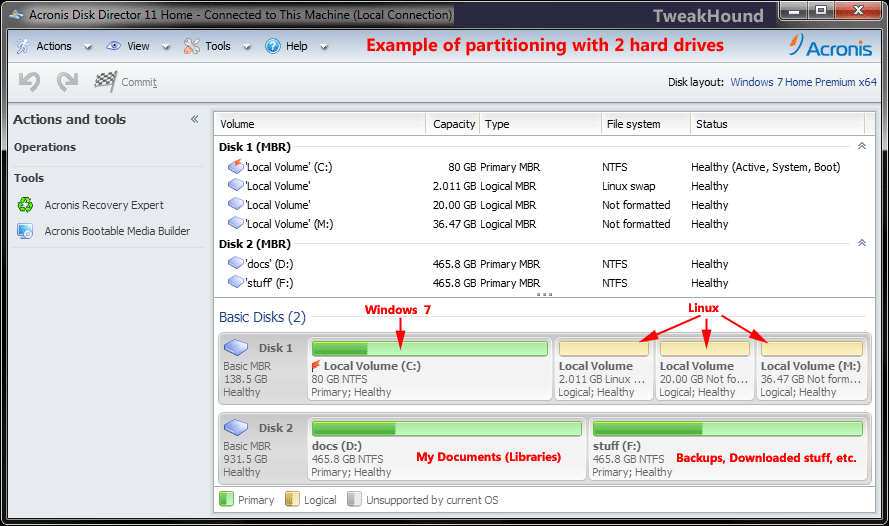Viewport: 889px width, 526px height.
Task: Collapse the Disk 1 (MBR) group
Action: coord(862,146)
